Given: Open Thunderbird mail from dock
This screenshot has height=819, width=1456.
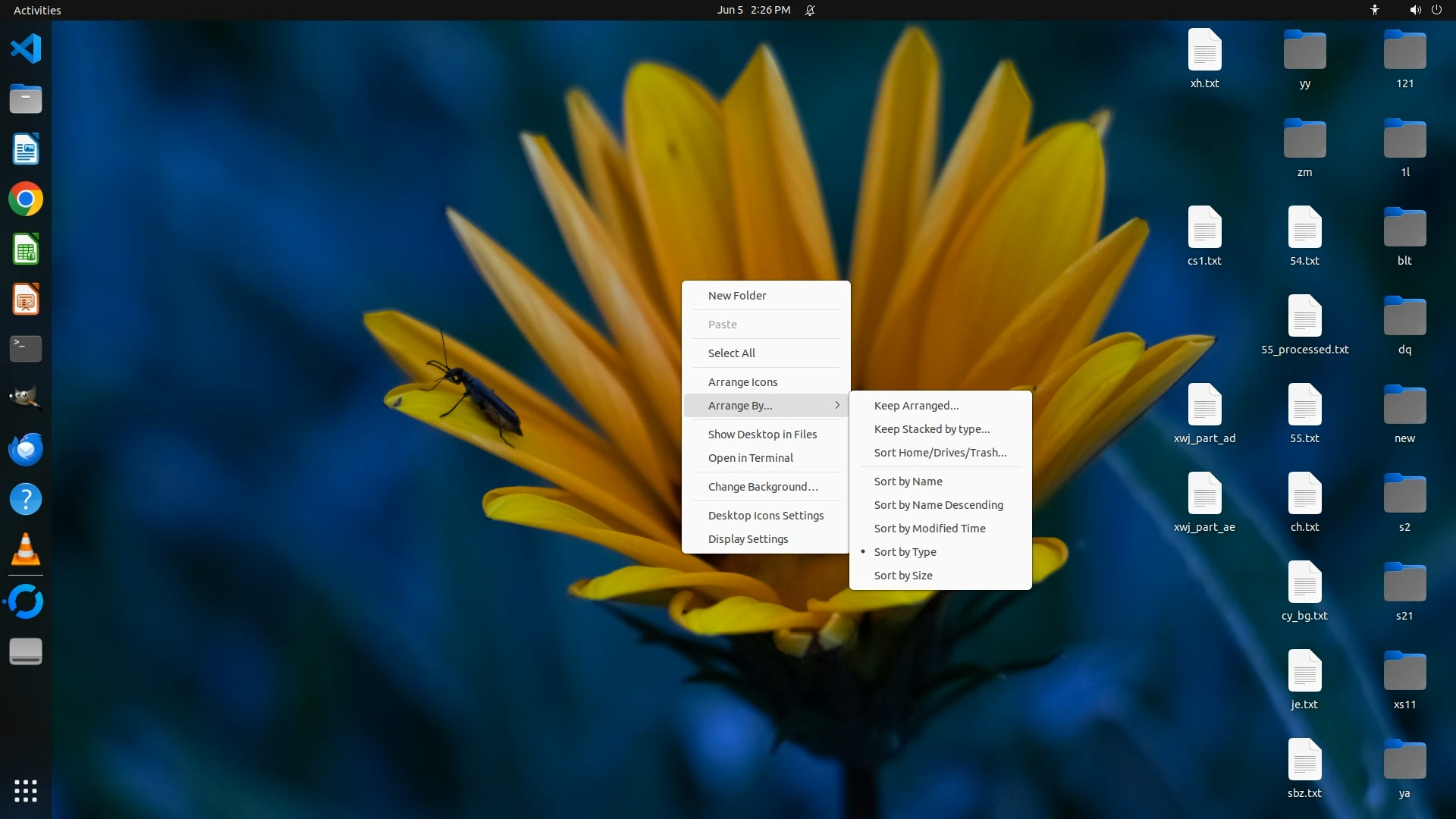Looking at the screenshot, I should (26, 449).
